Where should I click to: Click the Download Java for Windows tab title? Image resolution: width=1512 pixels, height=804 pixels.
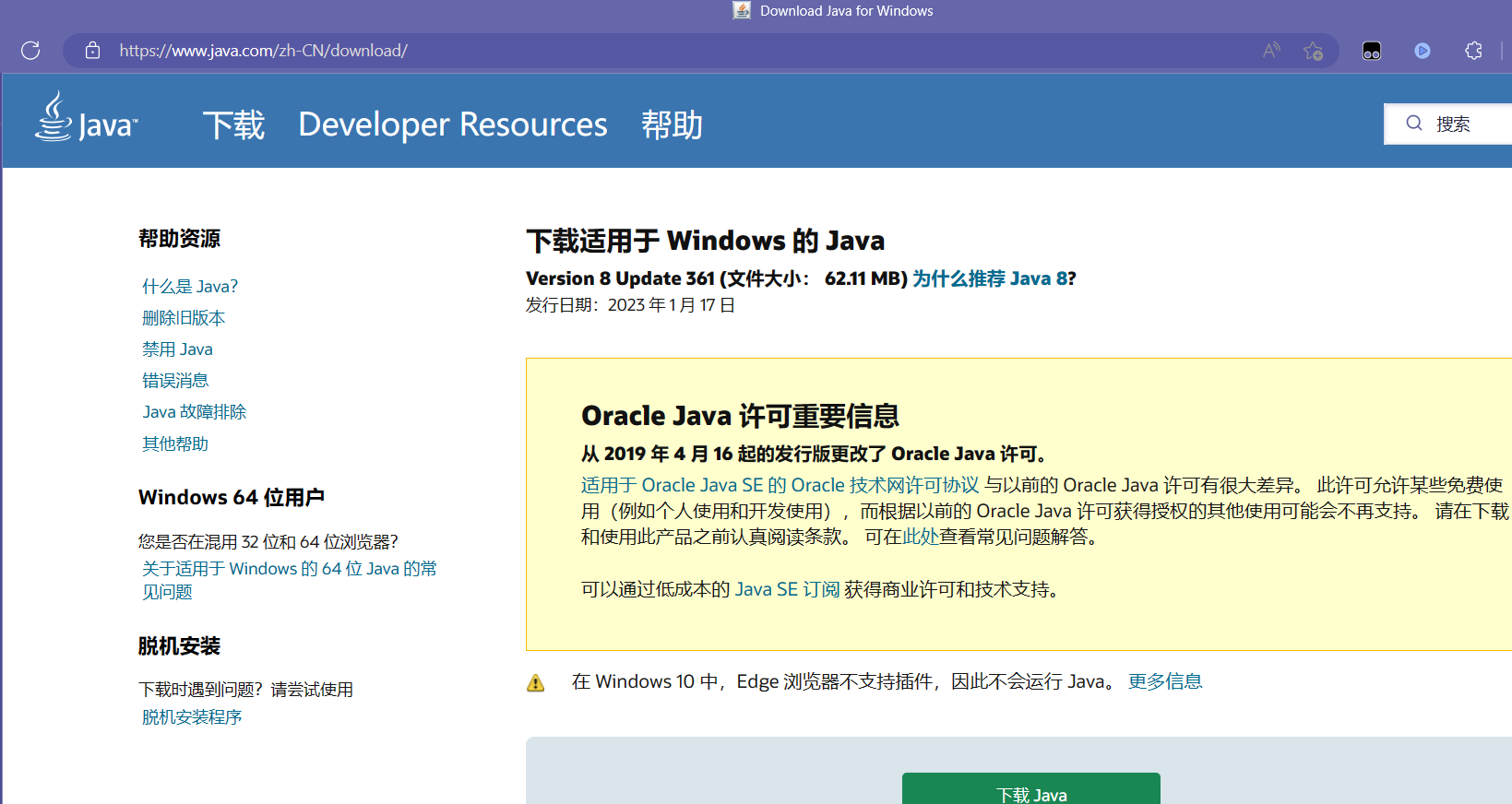tap(846, 11)
